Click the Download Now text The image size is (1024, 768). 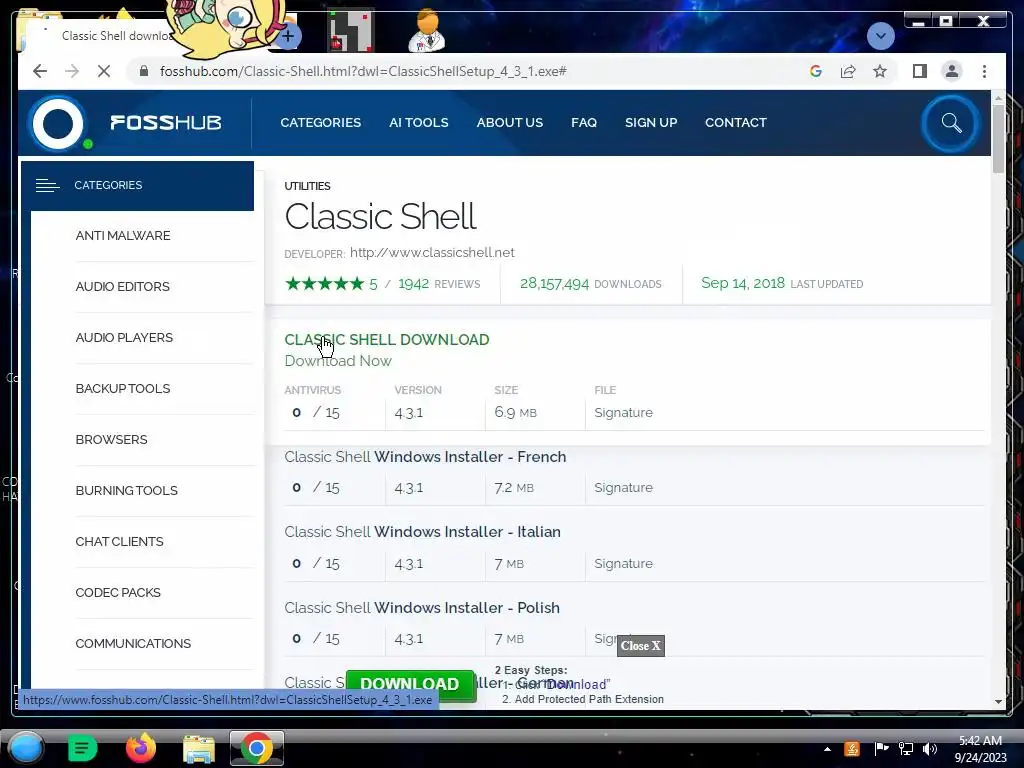[x=338, y=361]
